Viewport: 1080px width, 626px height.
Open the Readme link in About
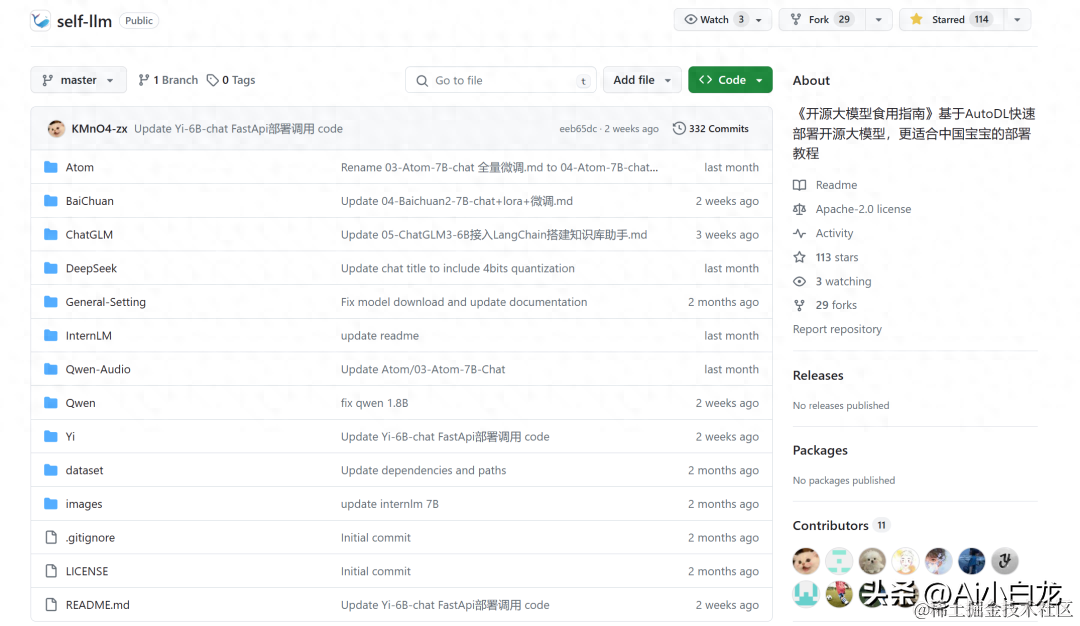(836, 185)
